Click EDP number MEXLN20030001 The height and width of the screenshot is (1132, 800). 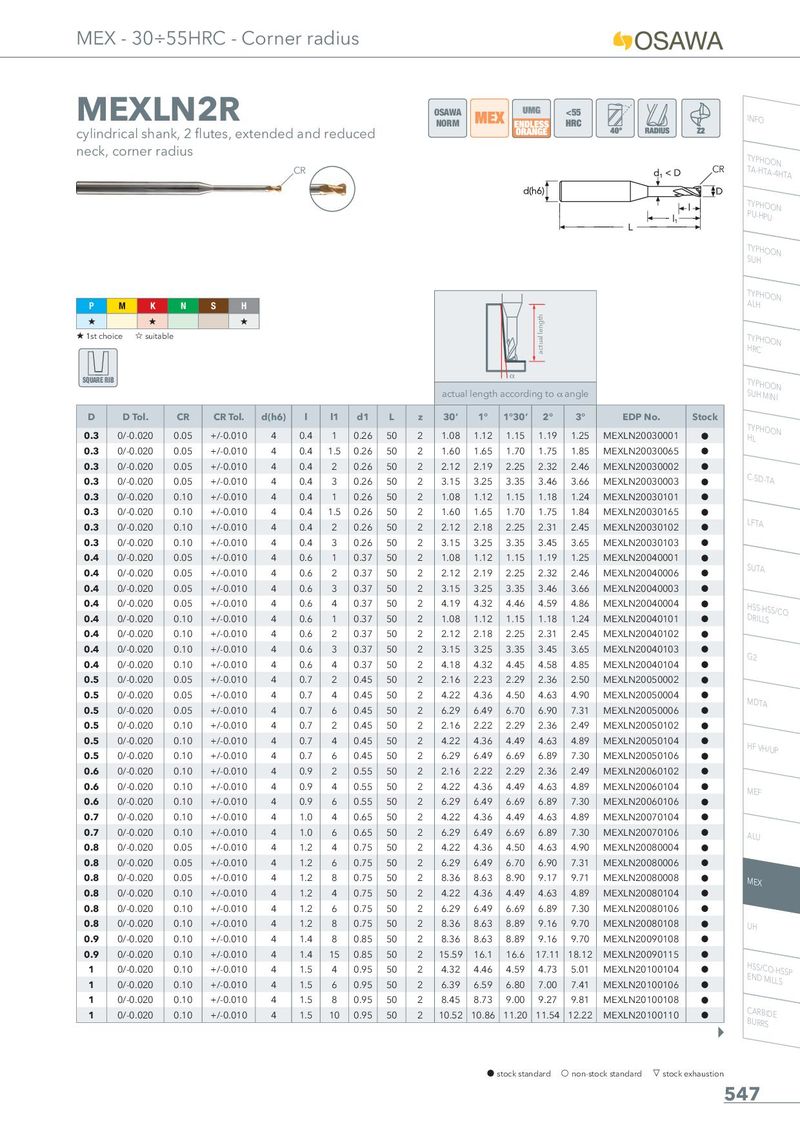tap(641, 436)
